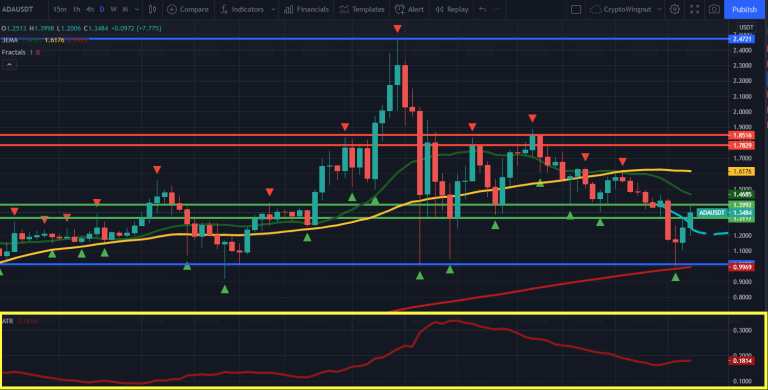This screenshot has height=390, width=768.
Task: Collapse the indicator legend chevron
Action: point(9,64)
